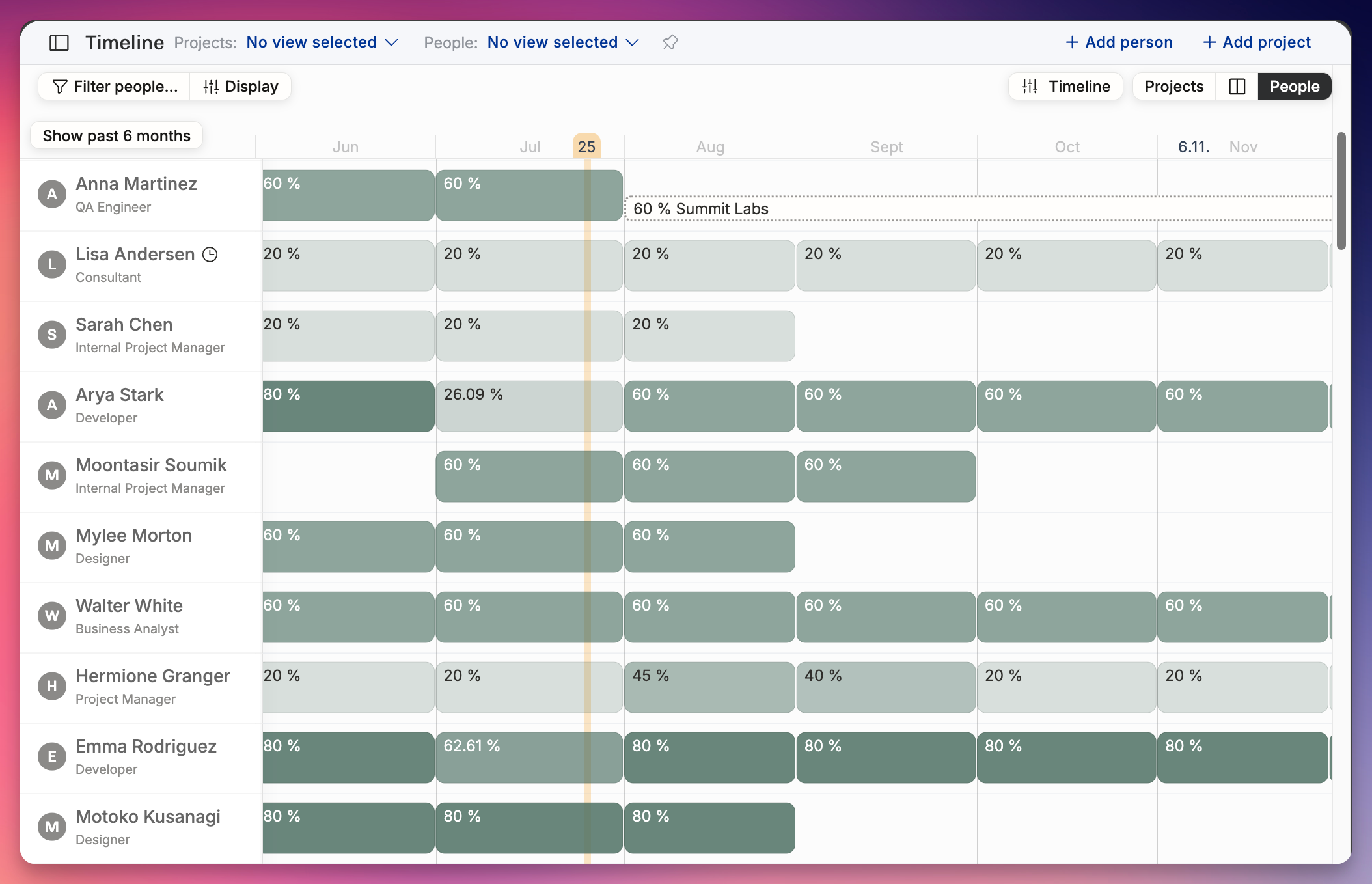Open the Display options dropdown

241,87
